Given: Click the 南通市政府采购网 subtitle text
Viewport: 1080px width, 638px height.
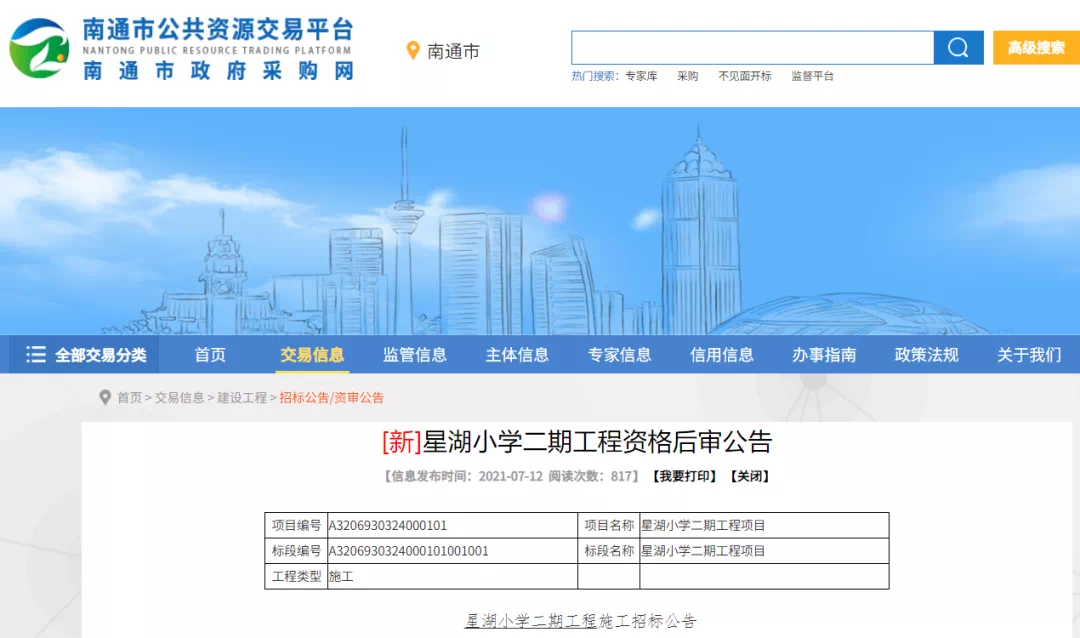Looking at the screenshot, I should coord(218,70).
